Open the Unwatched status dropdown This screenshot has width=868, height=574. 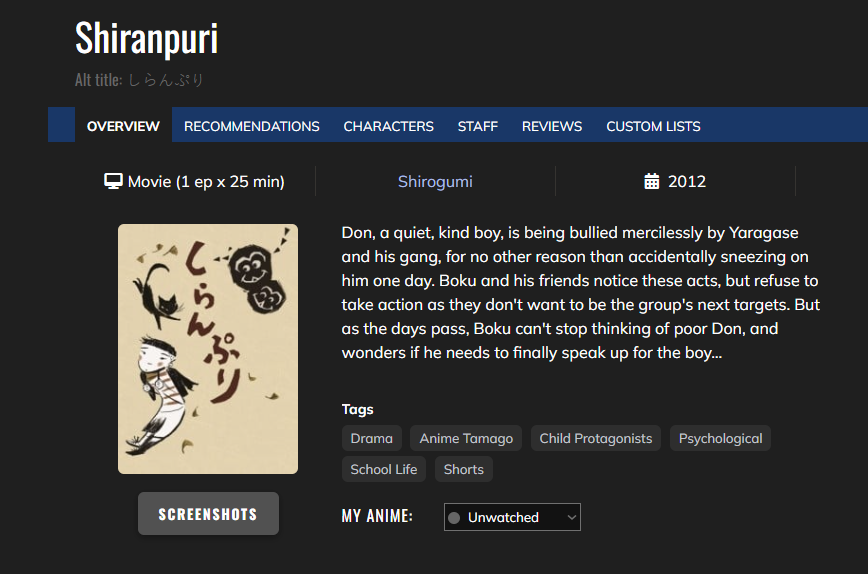(x=512, y=517)
